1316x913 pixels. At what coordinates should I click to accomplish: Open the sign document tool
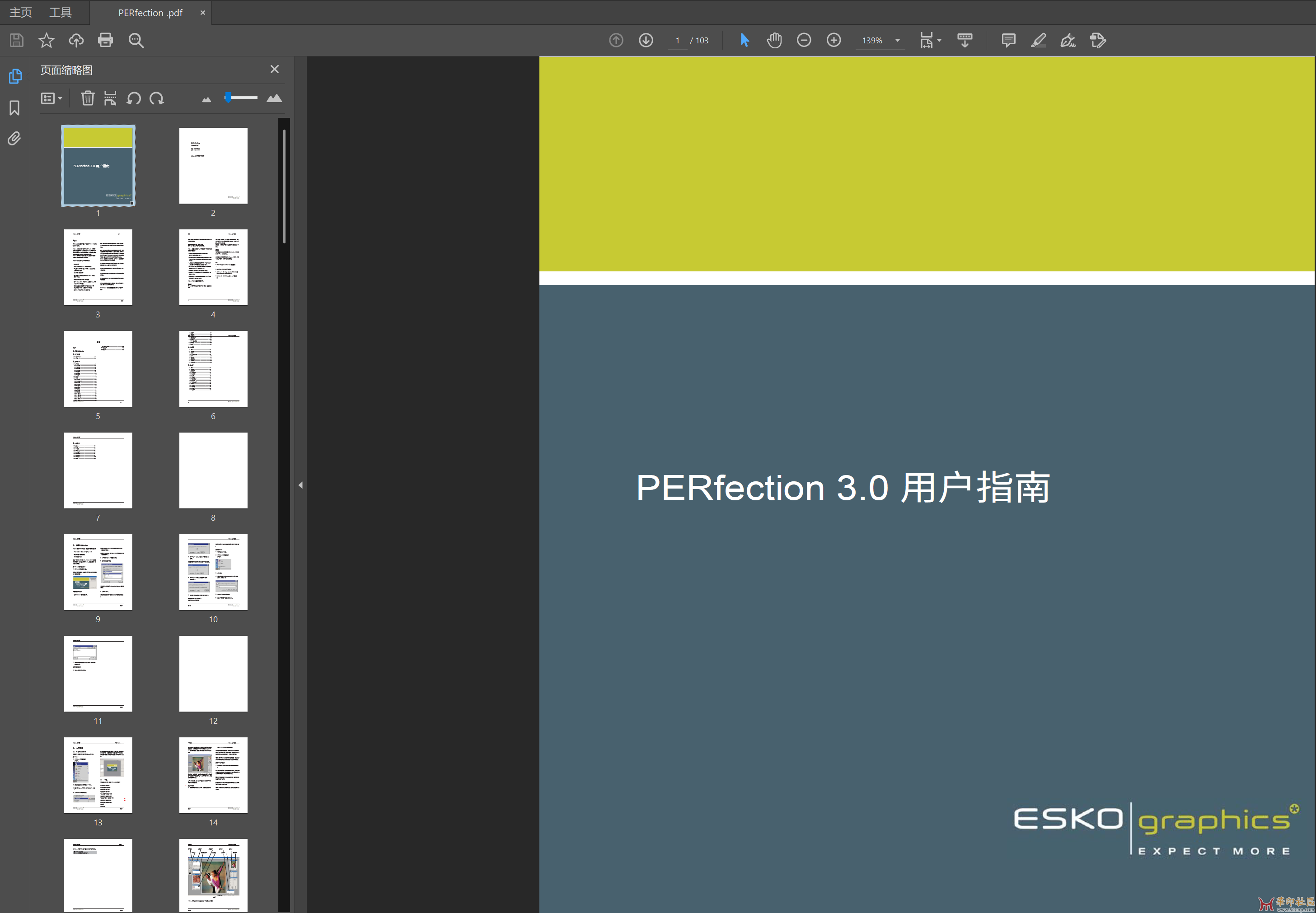1068,40
